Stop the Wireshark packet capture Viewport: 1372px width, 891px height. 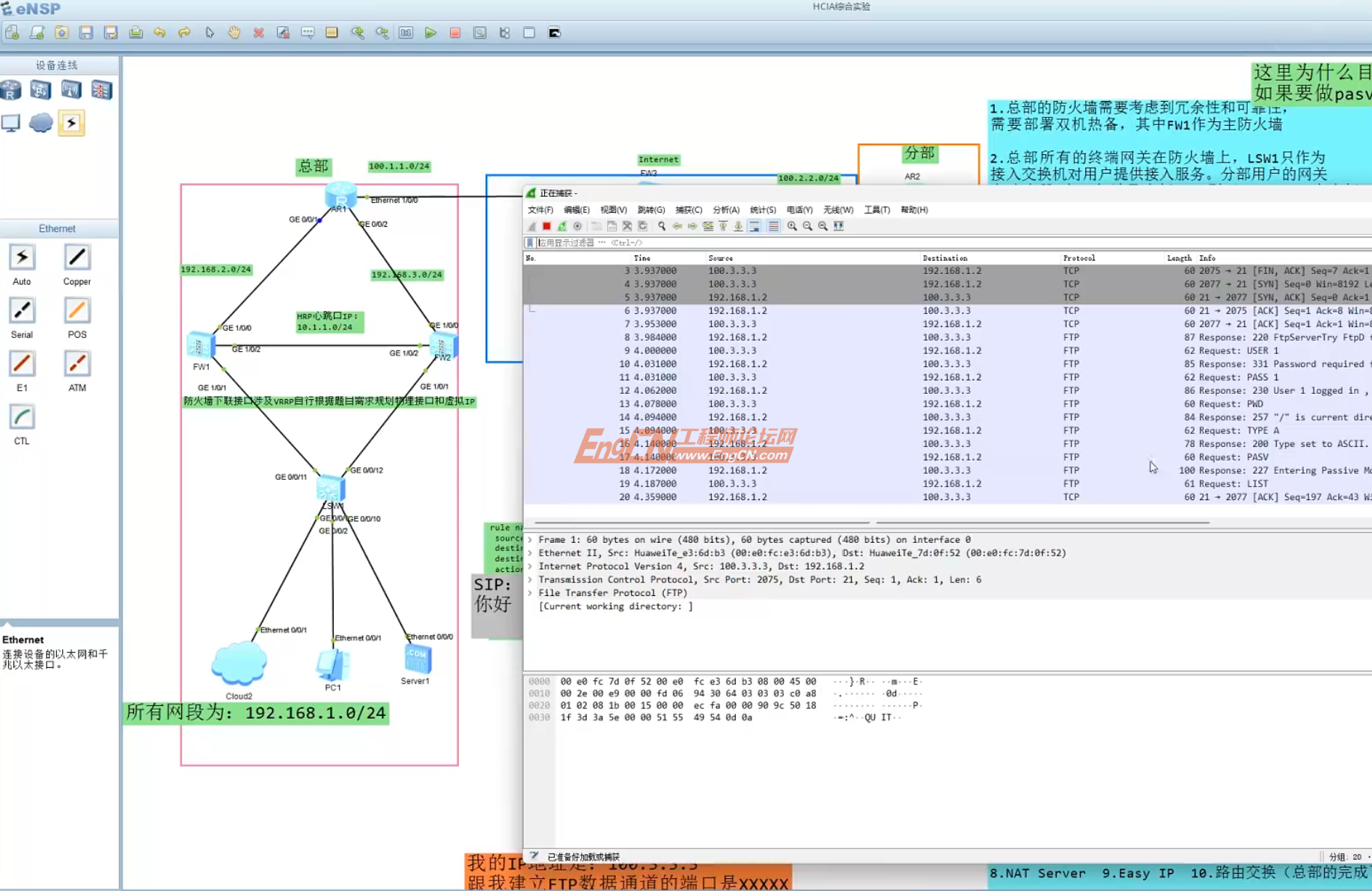[x=547, y=226]
